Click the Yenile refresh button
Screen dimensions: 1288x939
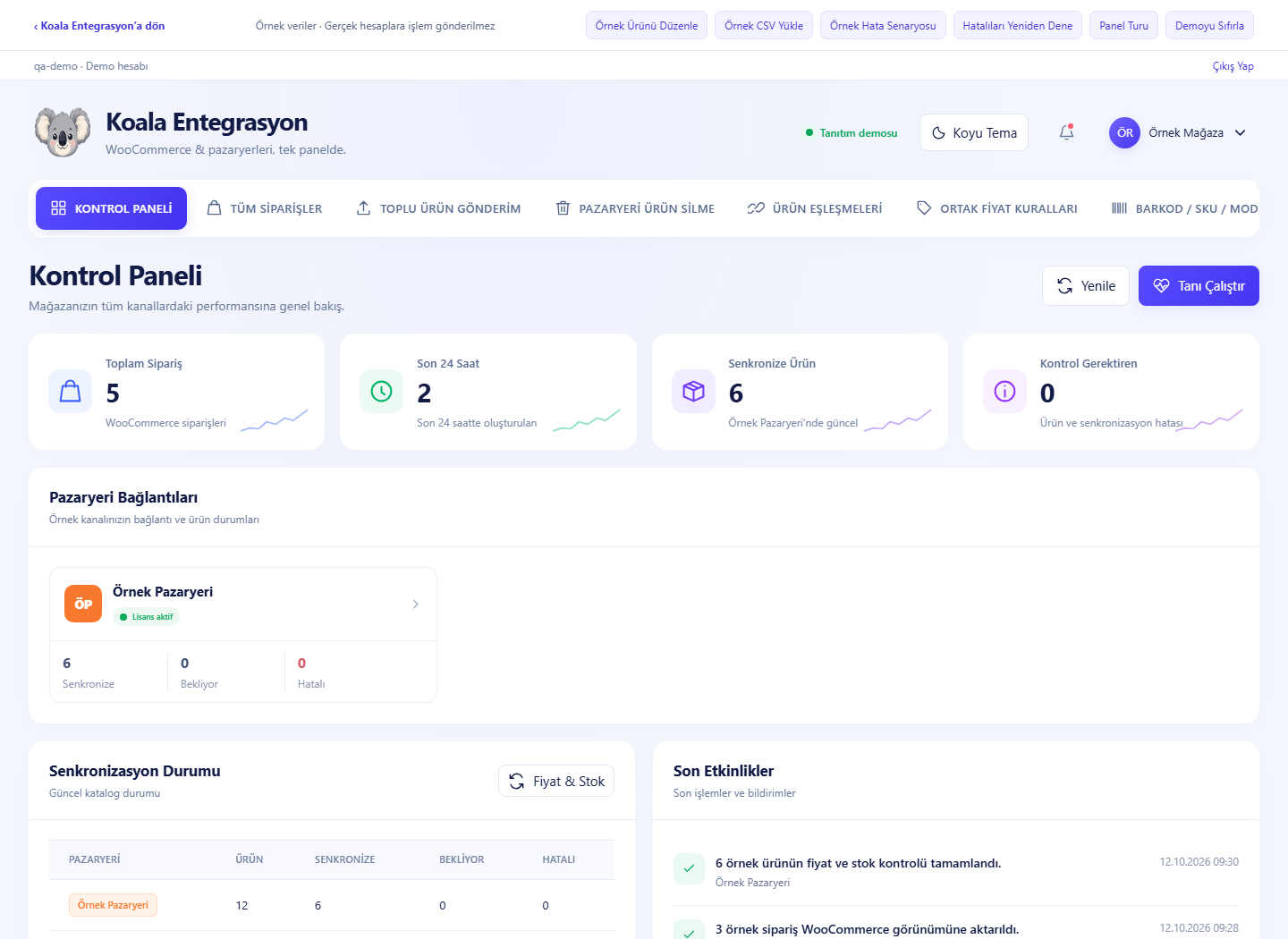click(x=1086, y=286)
